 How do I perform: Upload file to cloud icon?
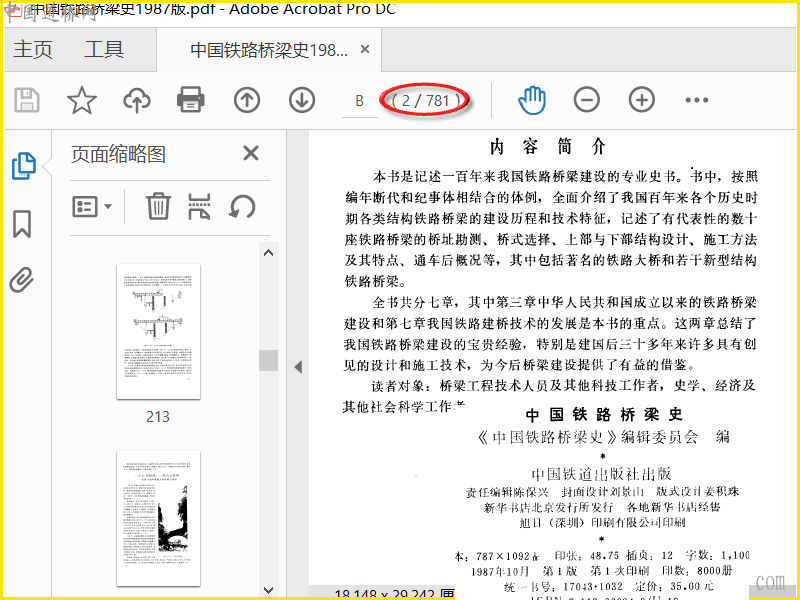[x=137, y=100]
